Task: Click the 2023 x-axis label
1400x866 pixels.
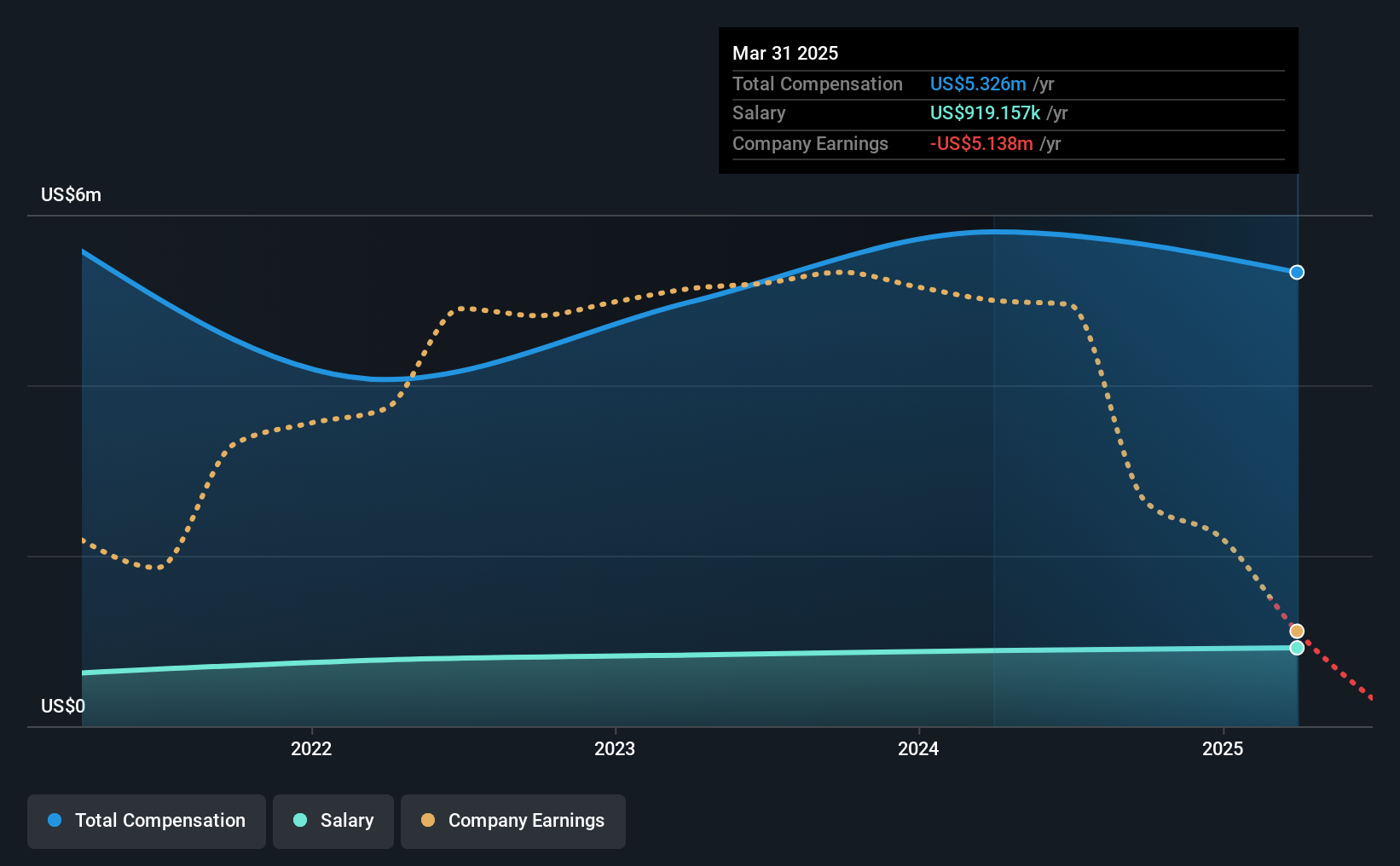Action: pyautogui.click(x=615, y=748)
